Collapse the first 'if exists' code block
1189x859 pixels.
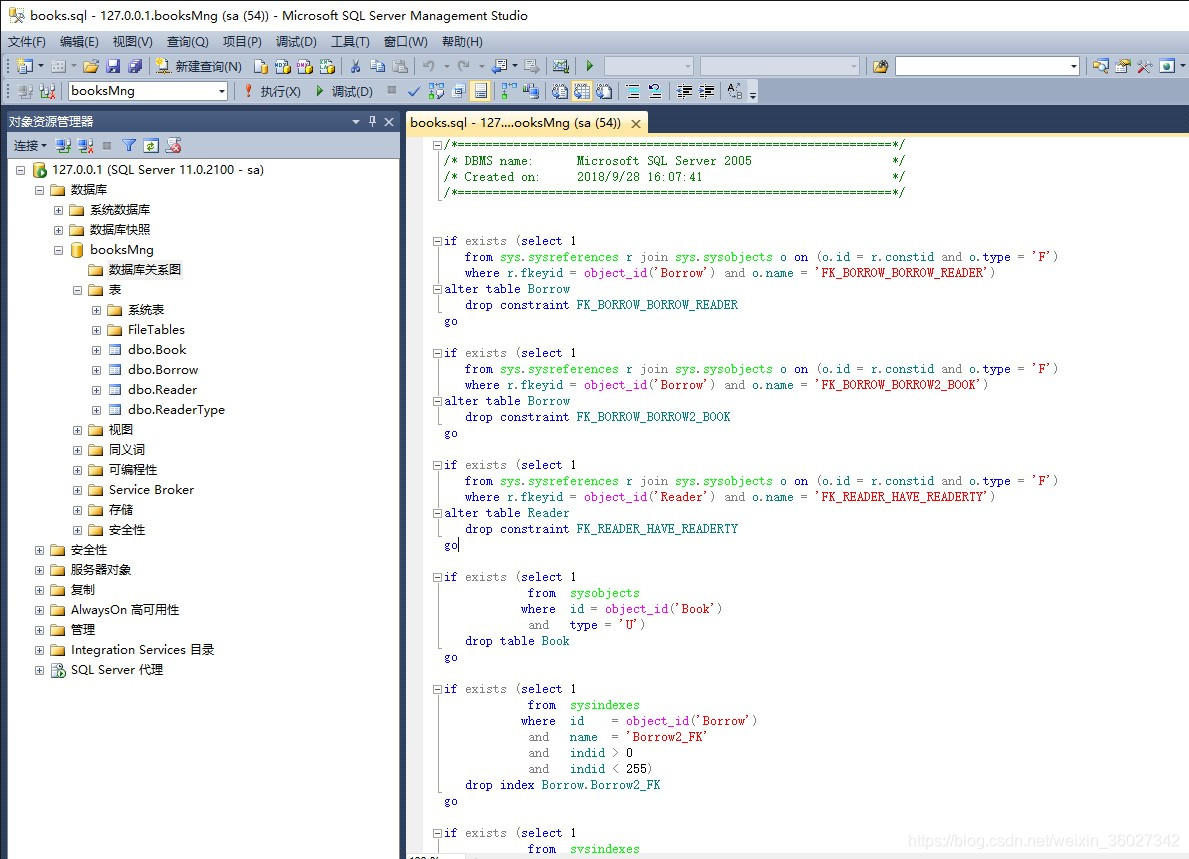pos(438,241)
